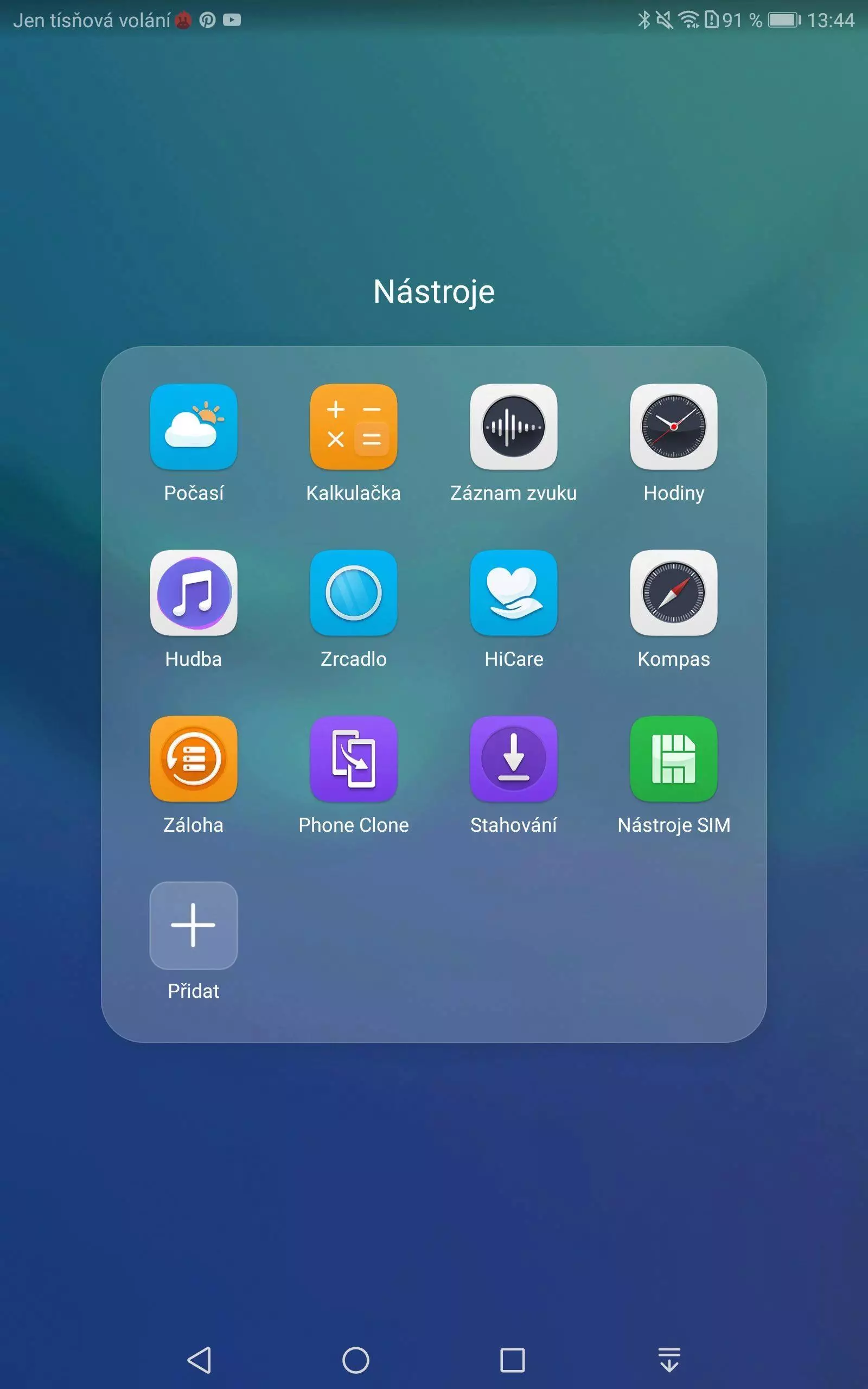868x1389 pixels.
Task: Tap the muted sound status icon
Action: point(664,20)
